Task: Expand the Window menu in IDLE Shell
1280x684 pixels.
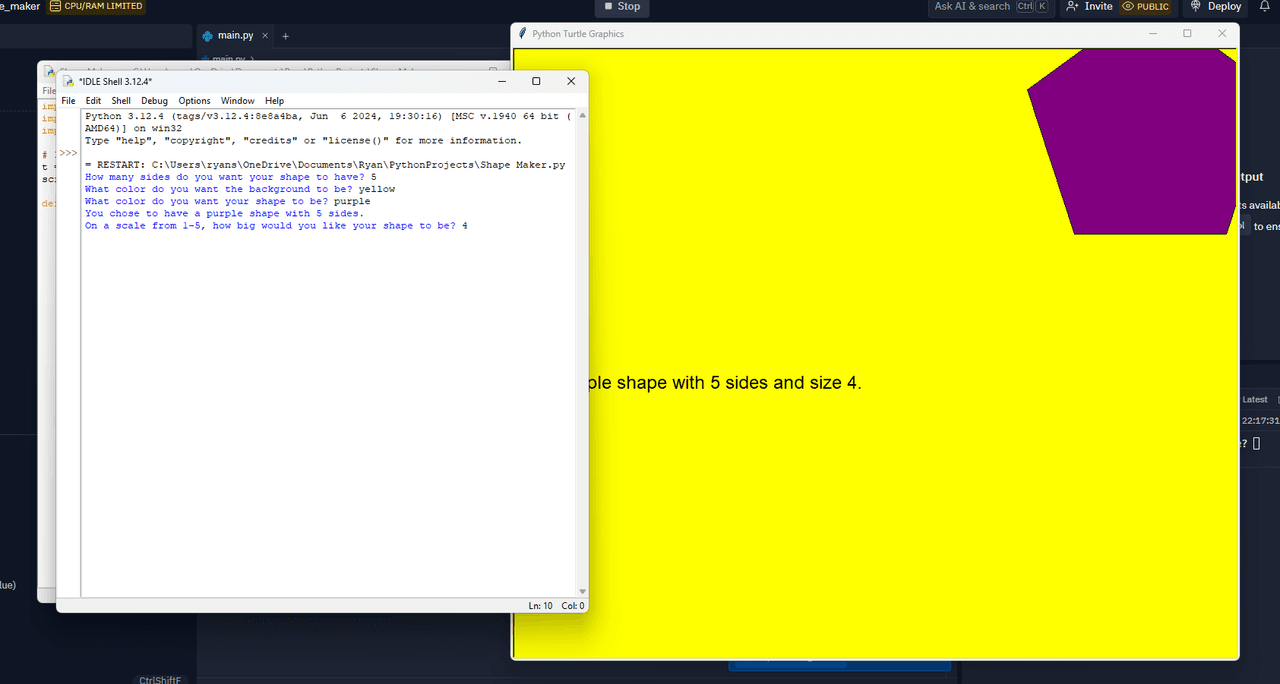Action: [x=237, y=101]
